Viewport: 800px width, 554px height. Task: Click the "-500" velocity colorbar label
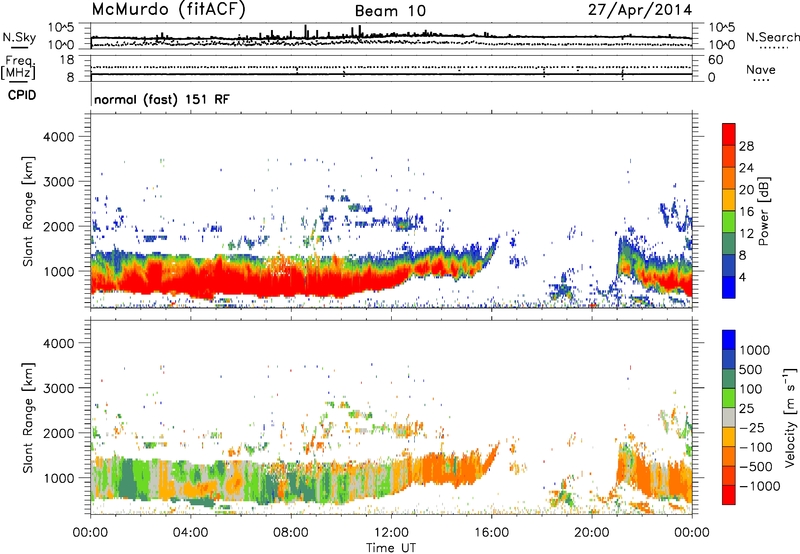click(x=755, y=467)
